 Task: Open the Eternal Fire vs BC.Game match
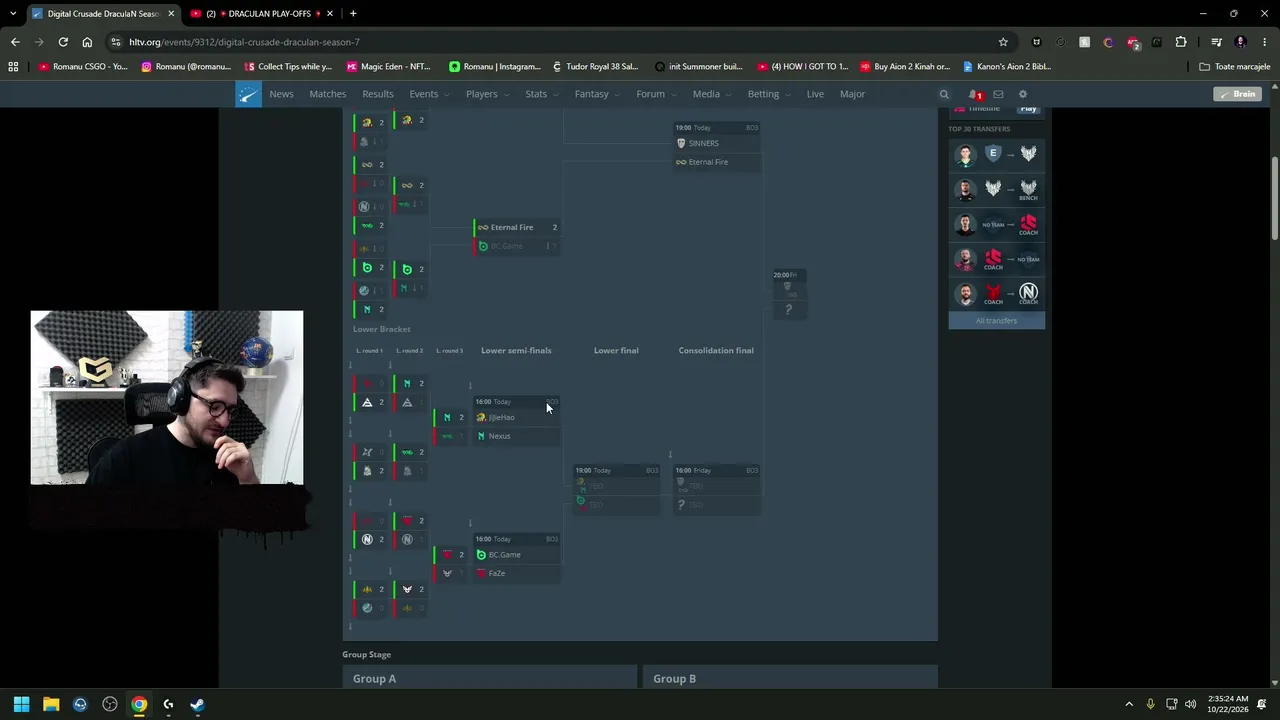(x=516, y=236)
